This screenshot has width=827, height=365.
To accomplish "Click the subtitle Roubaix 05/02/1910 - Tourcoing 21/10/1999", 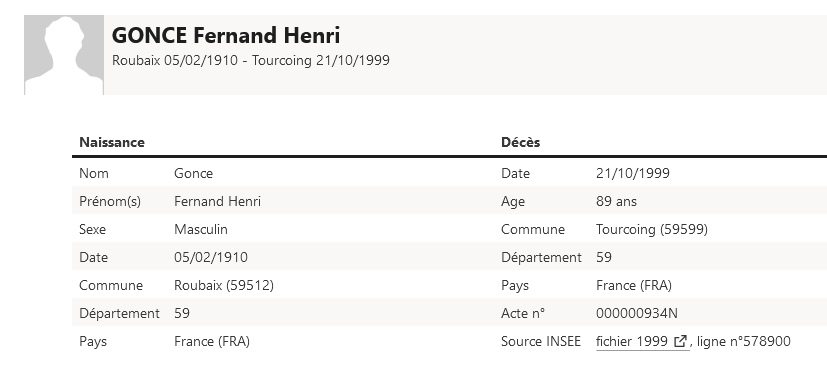I will [251, 60].
